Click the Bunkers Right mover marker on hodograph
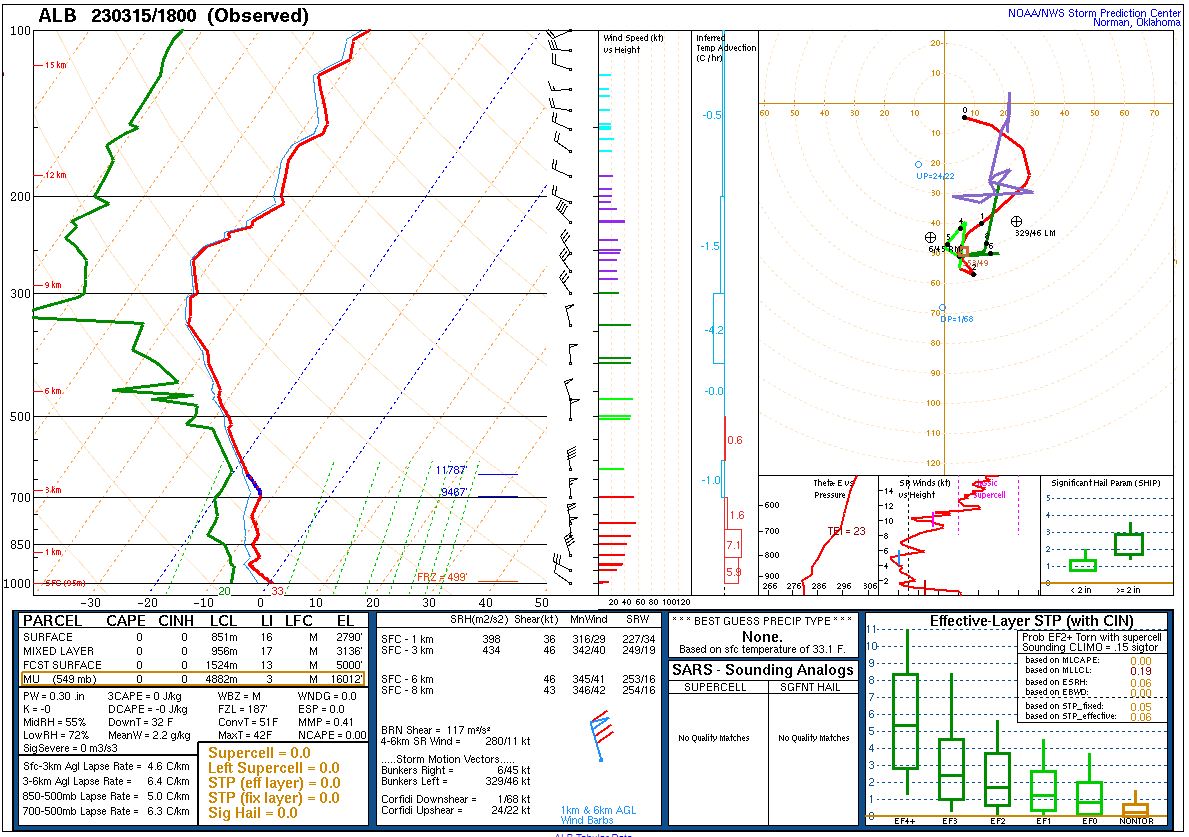1189x837 pixels. click(x=931, y=237)
